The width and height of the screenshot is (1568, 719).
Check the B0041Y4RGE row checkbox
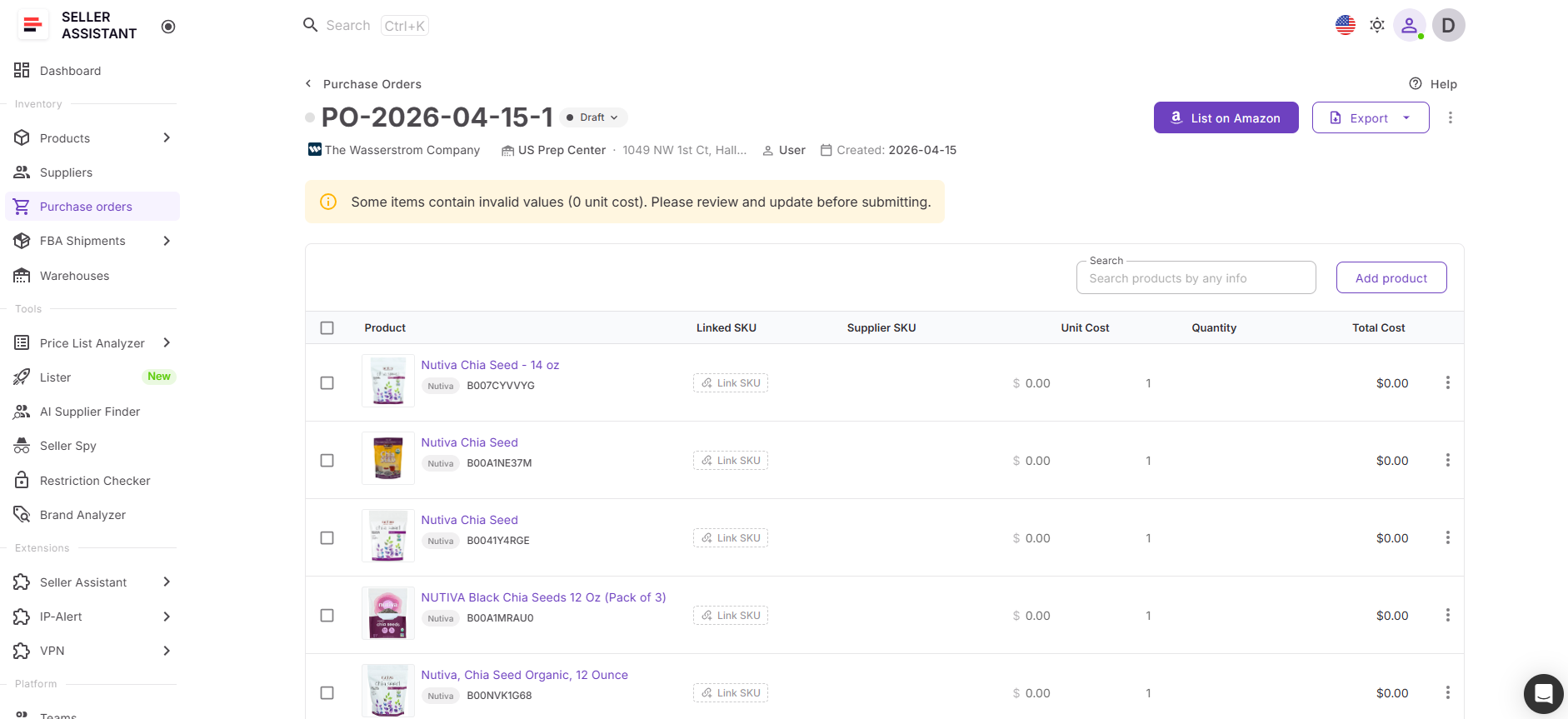pyautogui.click(x=327, y=538)
